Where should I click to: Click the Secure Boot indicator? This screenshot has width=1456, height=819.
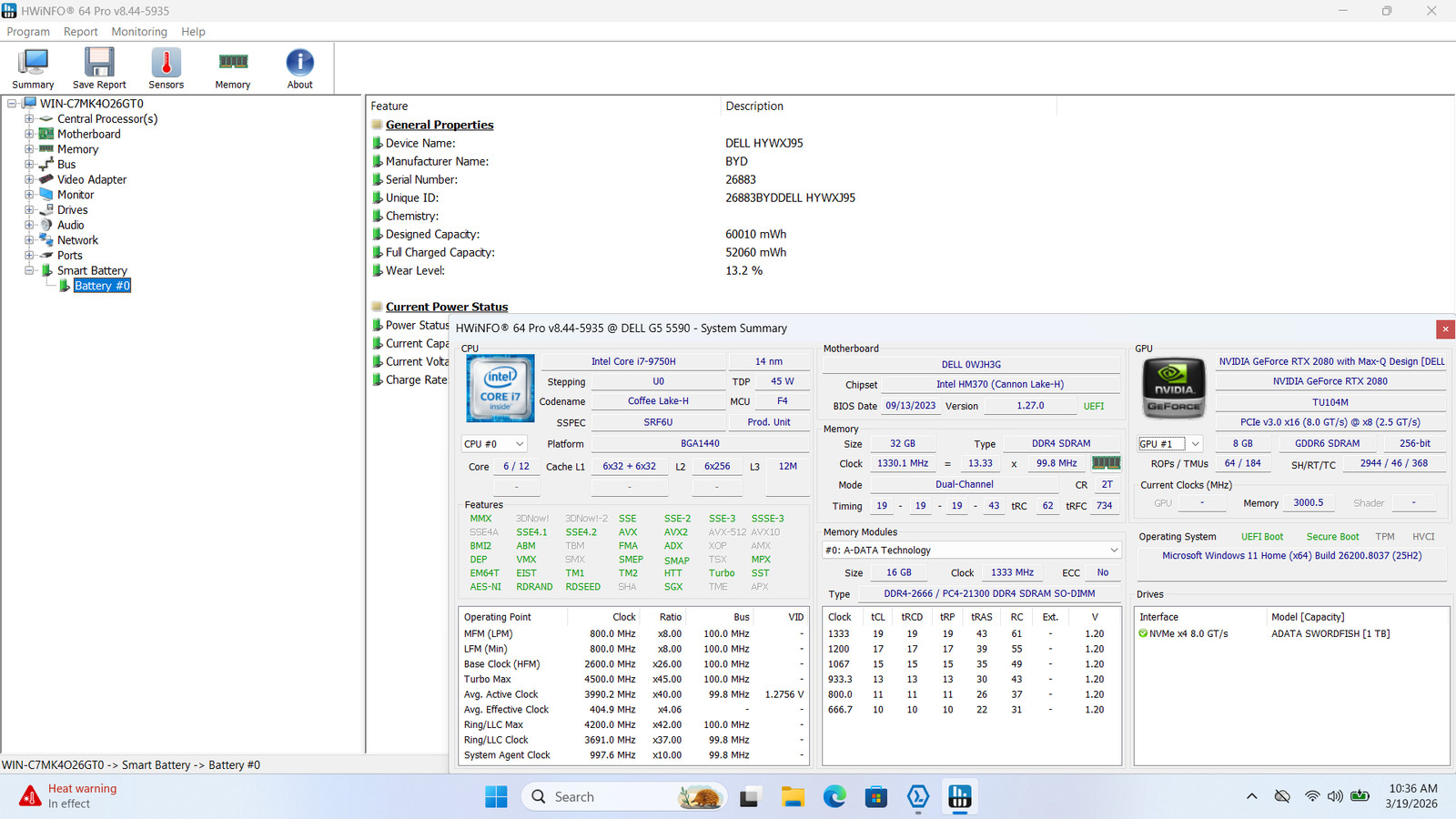tap(1332, 537)
